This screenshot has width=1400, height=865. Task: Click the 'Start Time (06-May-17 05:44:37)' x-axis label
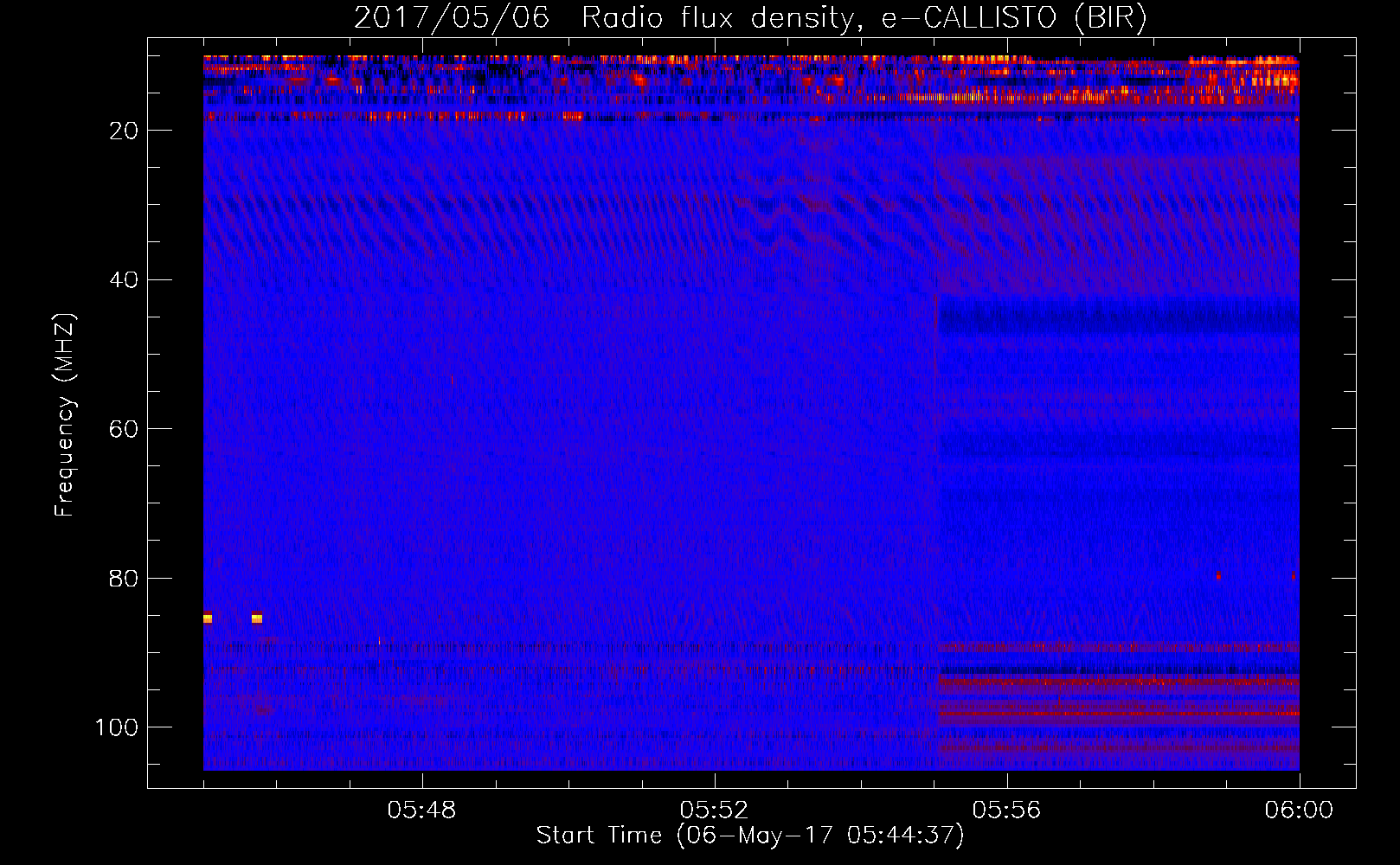(x=750, y=836)
